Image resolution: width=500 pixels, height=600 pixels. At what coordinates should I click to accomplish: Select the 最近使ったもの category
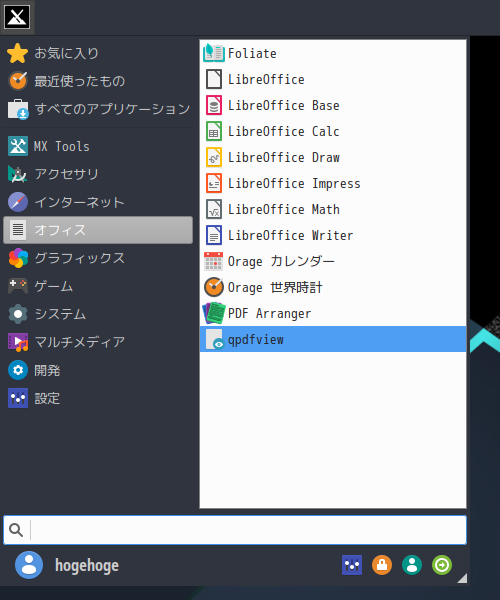80,81
